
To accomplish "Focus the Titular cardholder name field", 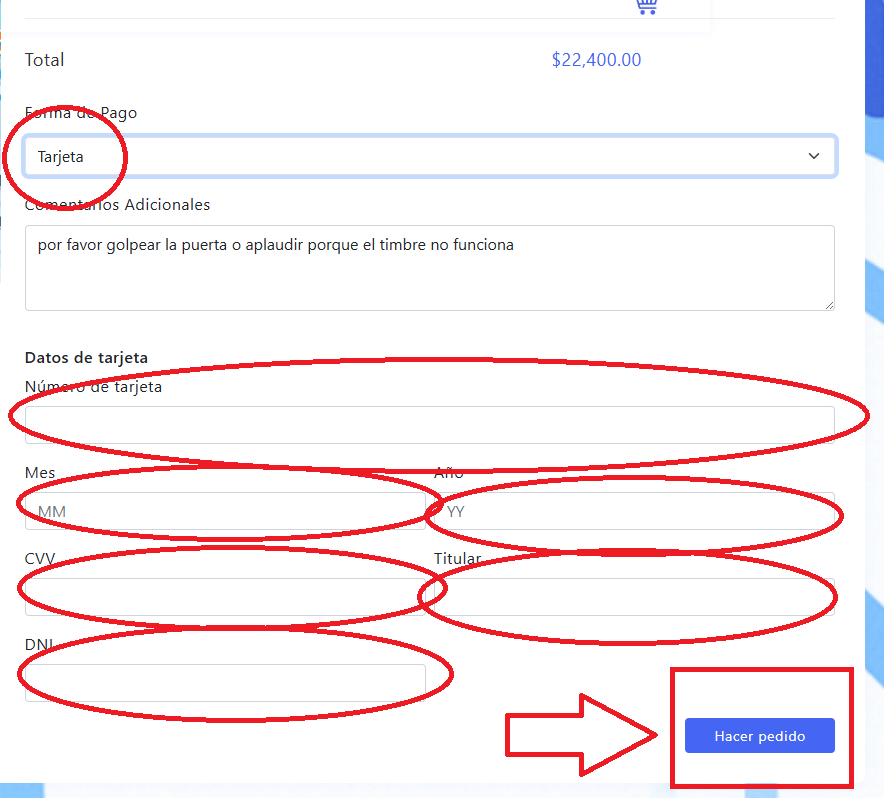I will 634,597.
